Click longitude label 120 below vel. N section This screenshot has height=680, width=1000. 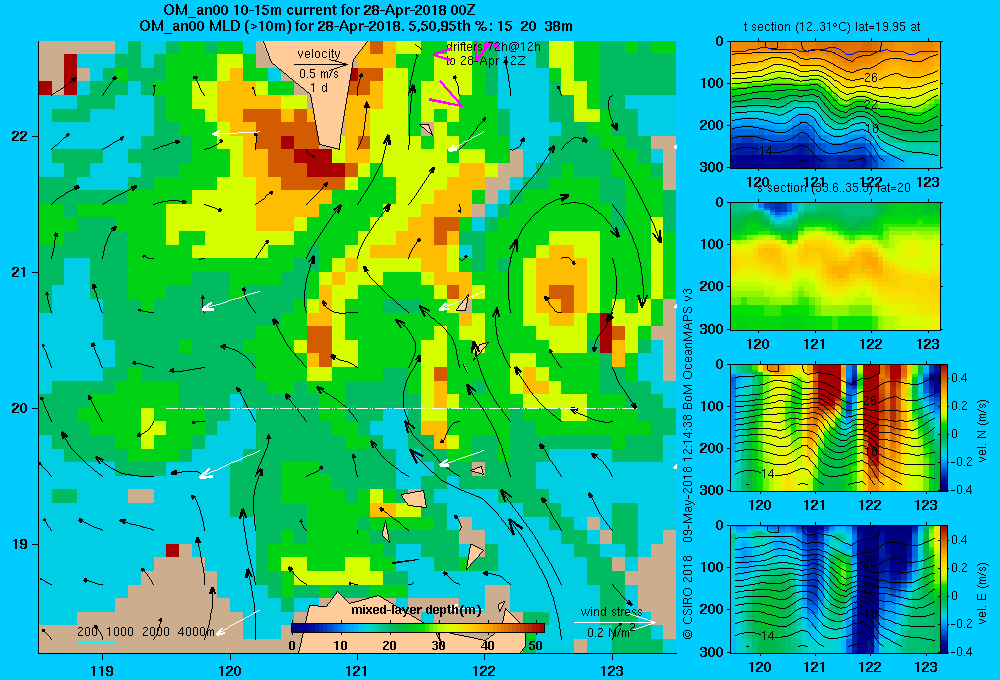[759, 505]
